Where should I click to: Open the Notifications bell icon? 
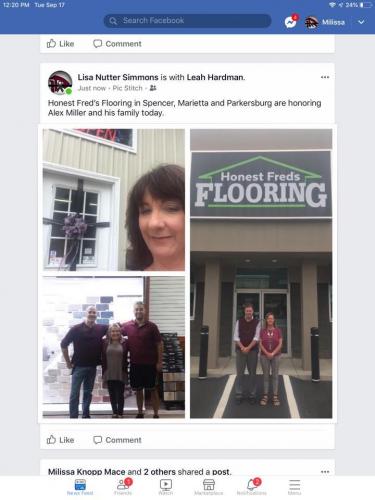tap(252, 486)
